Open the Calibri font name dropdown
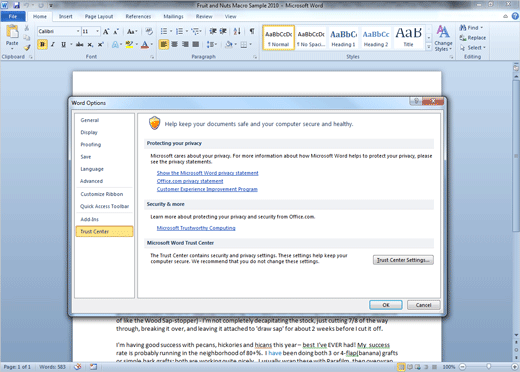The height and width of the screenshot is (372, 520). 78,31
